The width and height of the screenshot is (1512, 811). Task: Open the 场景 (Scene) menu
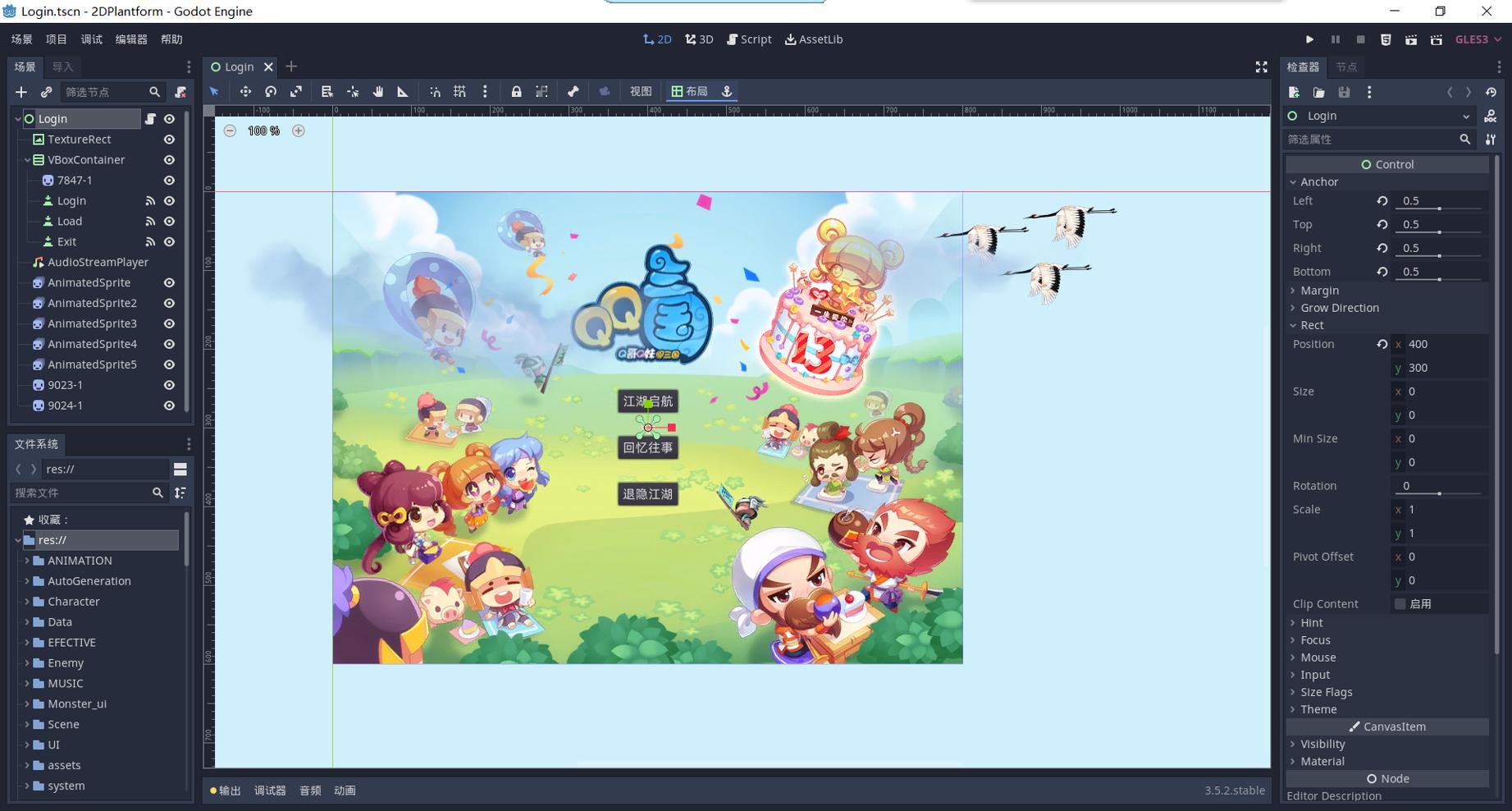(22, 39)
